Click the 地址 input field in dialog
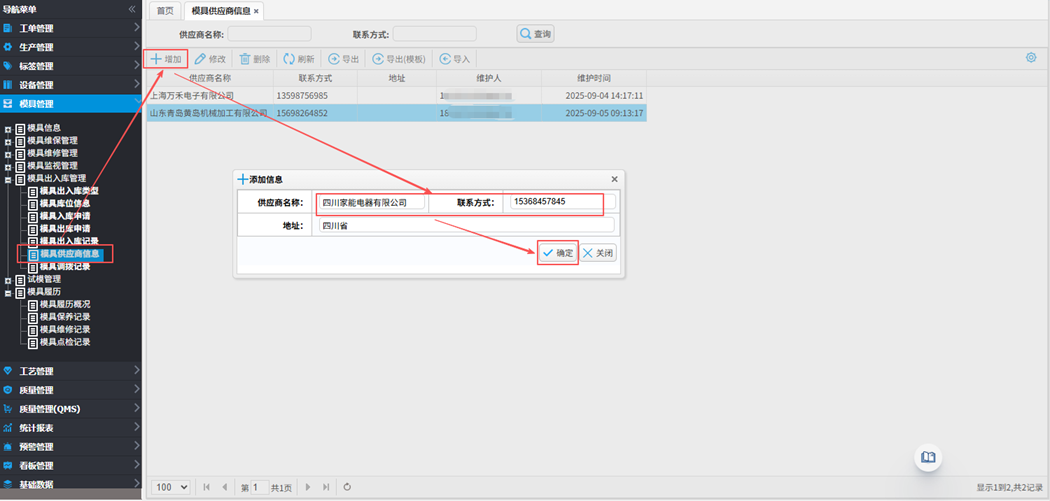 (466, 226)
